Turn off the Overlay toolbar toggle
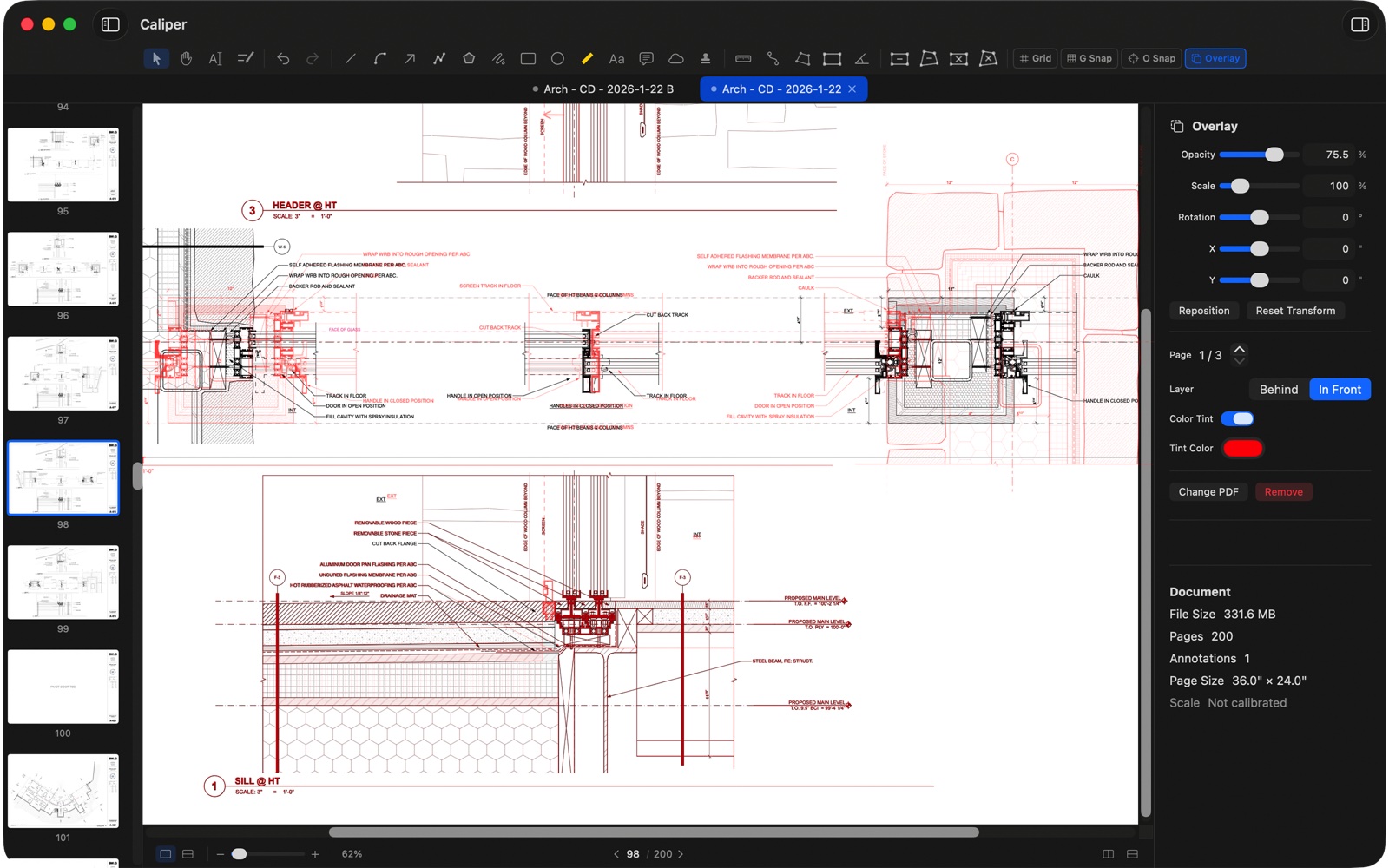This screenshot has width=1389, height=868. [1215, 59]
